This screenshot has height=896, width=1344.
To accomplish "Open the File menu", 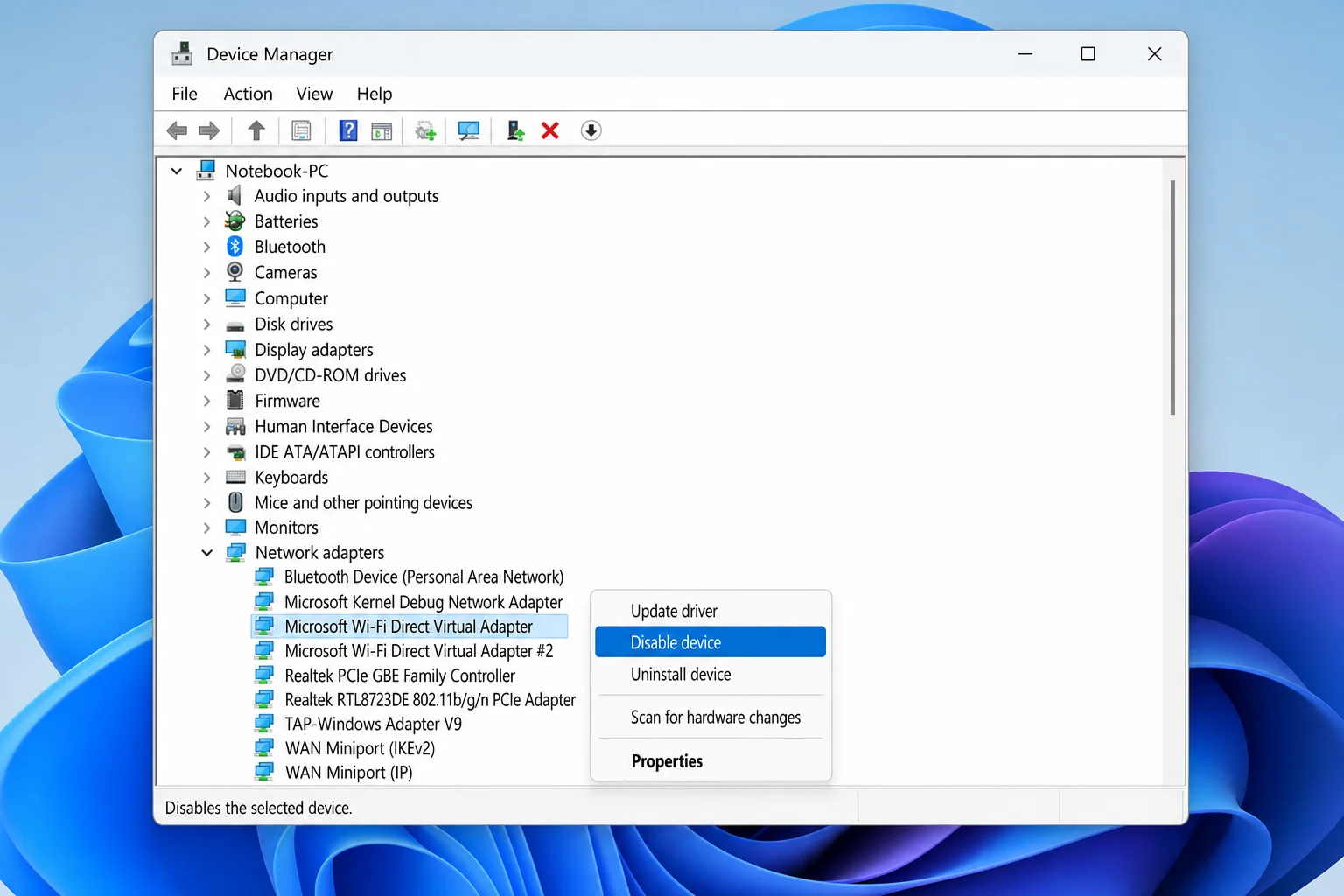I will tap(185, 94).
